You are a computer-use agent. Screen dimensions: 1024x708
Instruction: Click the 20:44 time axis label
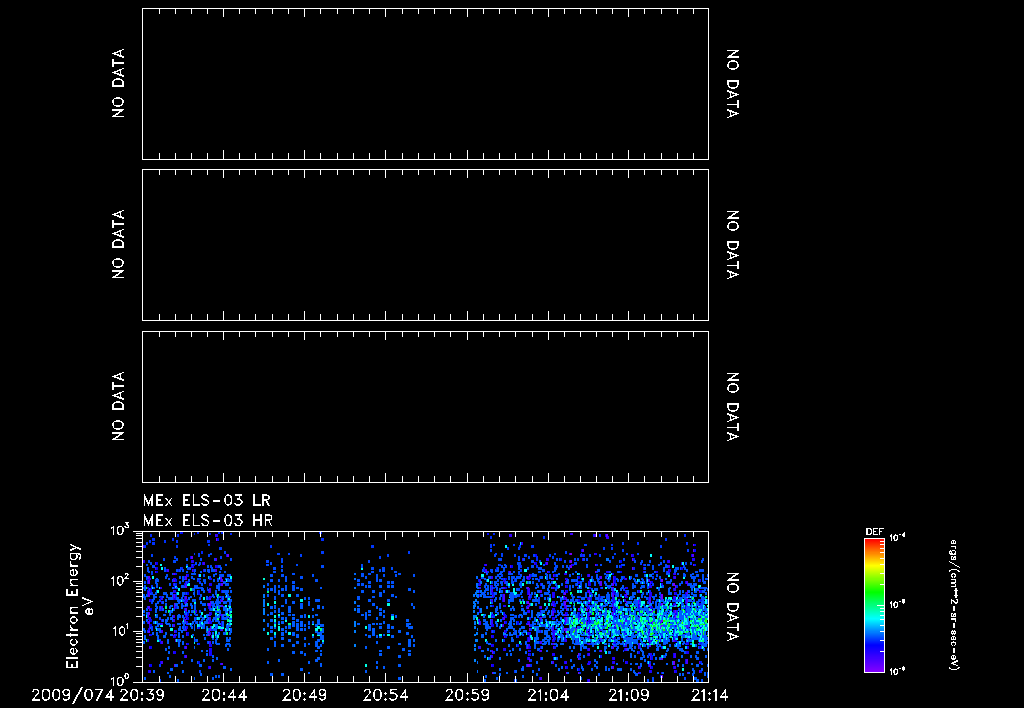pos(224,696)
